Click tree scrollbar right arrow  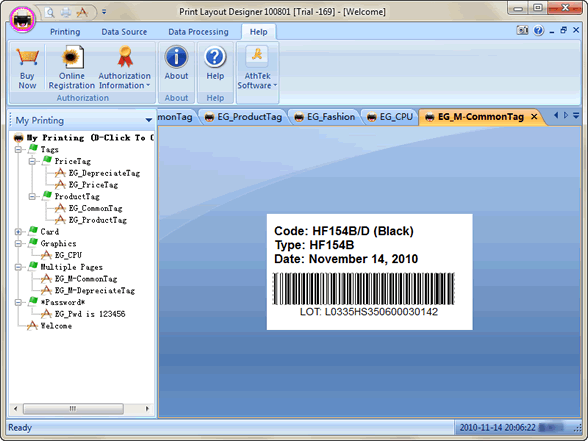[147, 408]
